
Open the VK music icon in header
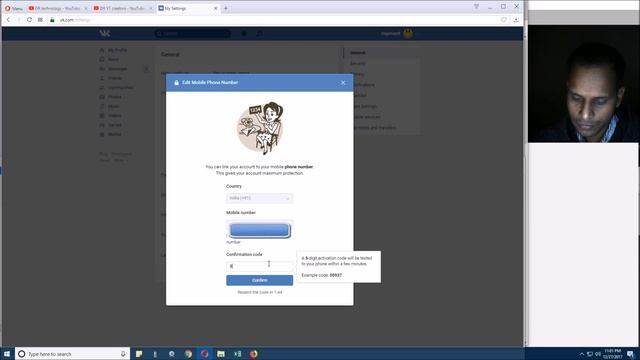pyautogui.click(x=260, y=33)
